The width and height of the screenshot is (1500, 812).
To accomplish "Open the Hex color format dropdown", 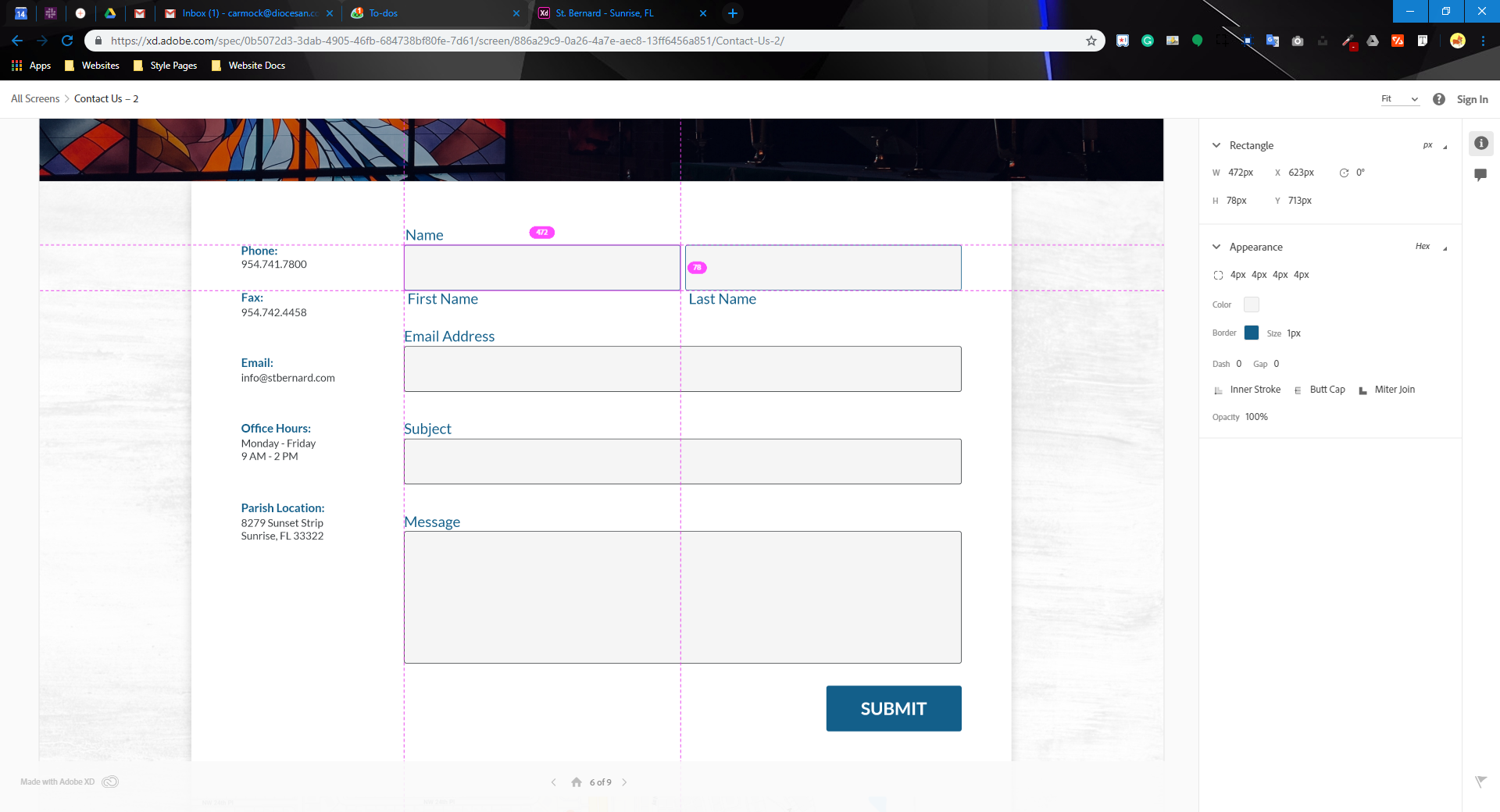I will [x=1430, y=247].
